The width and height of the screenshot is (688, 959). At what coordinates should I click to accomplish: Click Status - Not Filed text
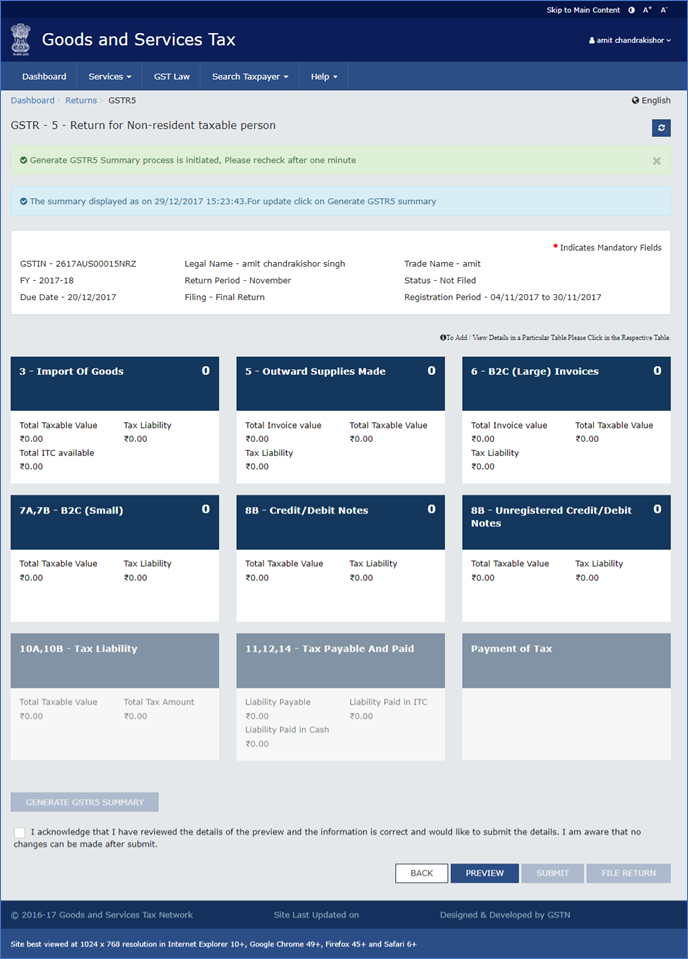pos(440,280)
